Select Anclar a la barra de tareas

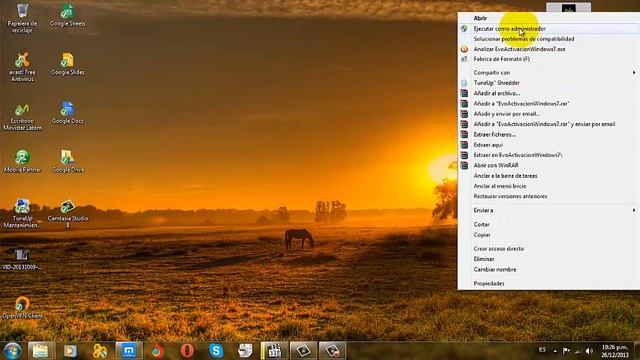(x=548, y=176)
